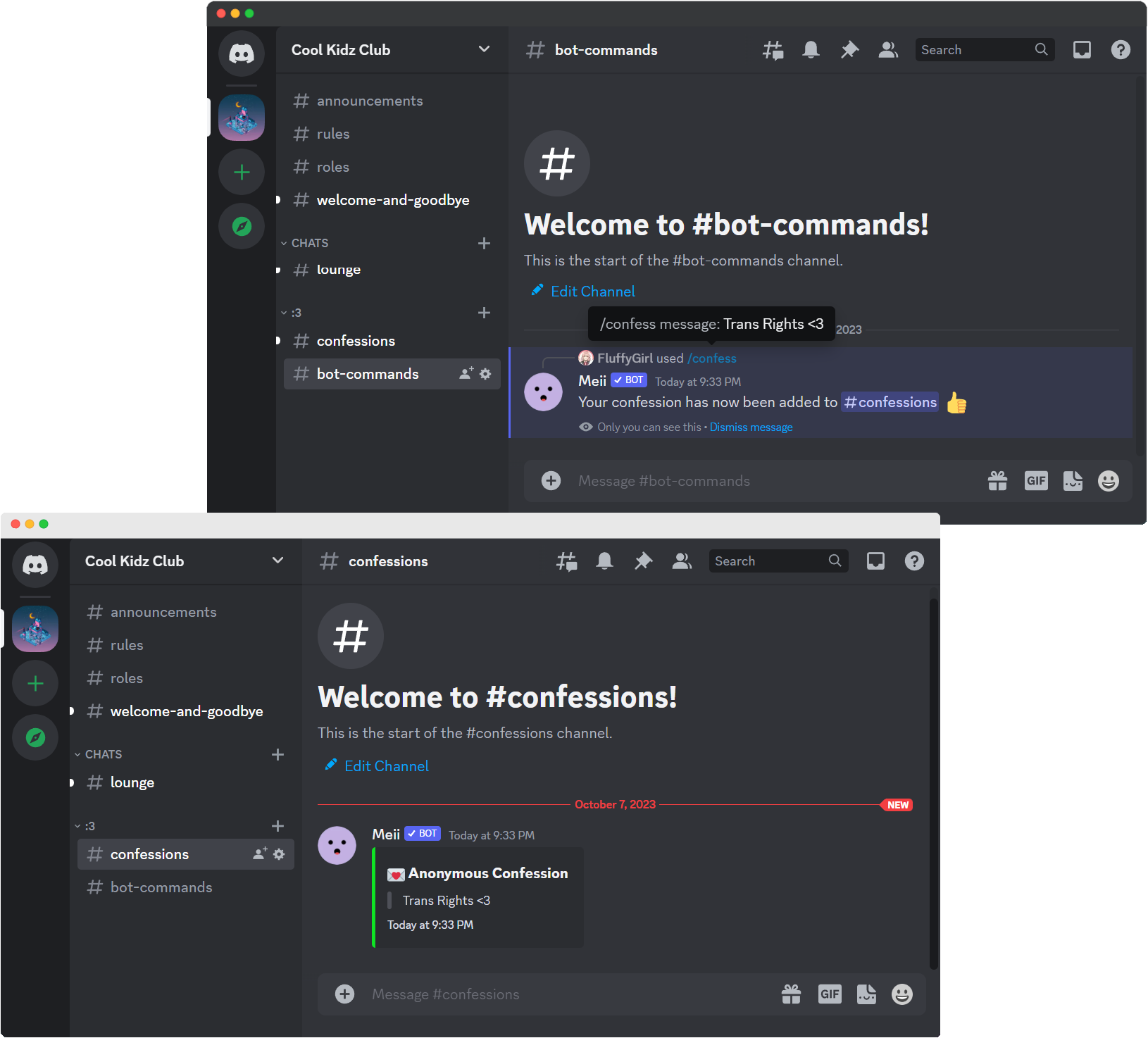Click Edit Channel for #confessions
Screen dimensions: 1148x1038
coord(386,765)
